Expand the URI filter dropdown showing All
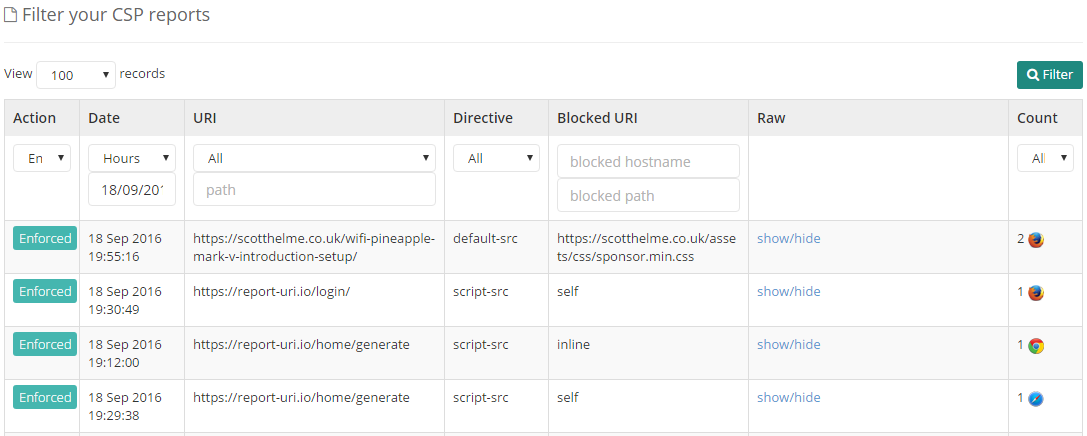The width and height of the screenshot is (1087, 436). tap(314, 158)
